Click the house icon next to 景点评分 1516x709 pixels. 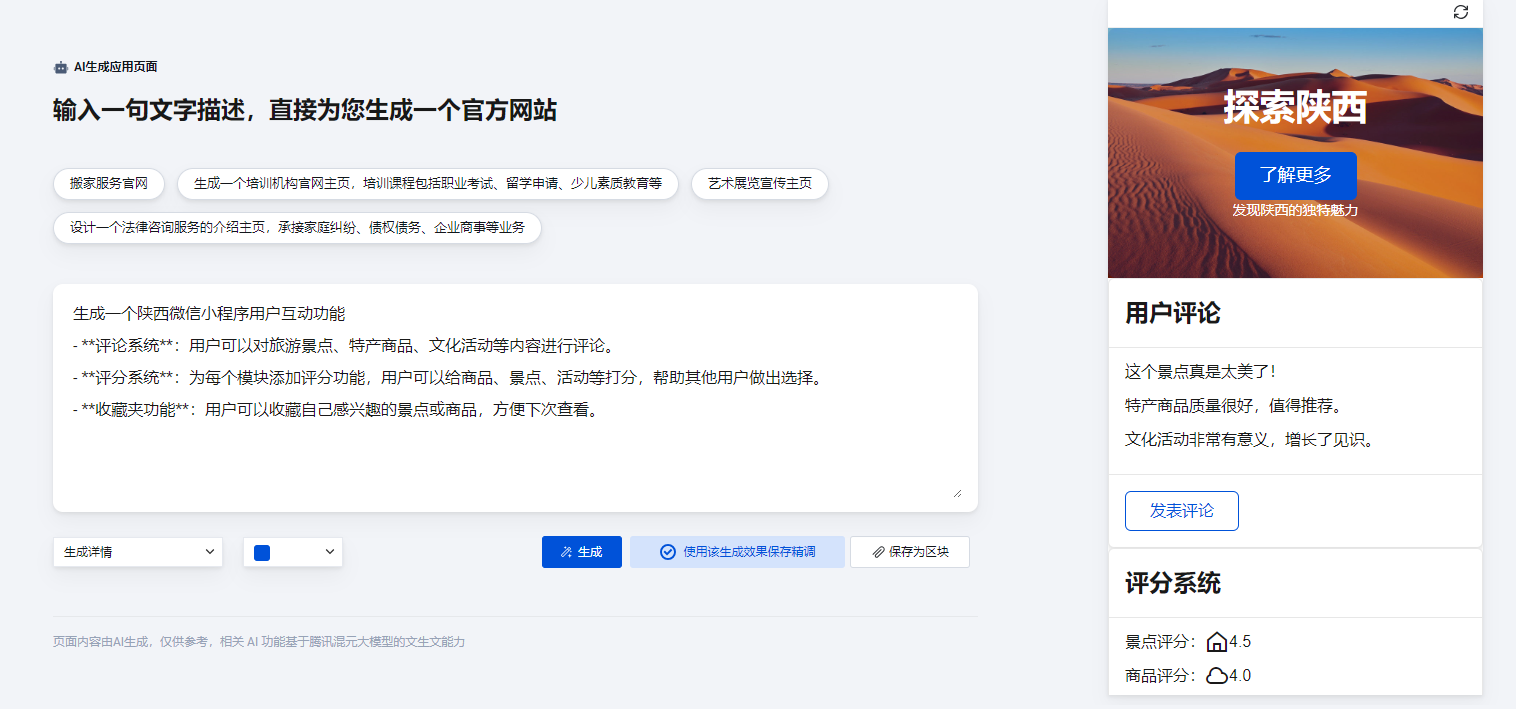[1217, 642]
